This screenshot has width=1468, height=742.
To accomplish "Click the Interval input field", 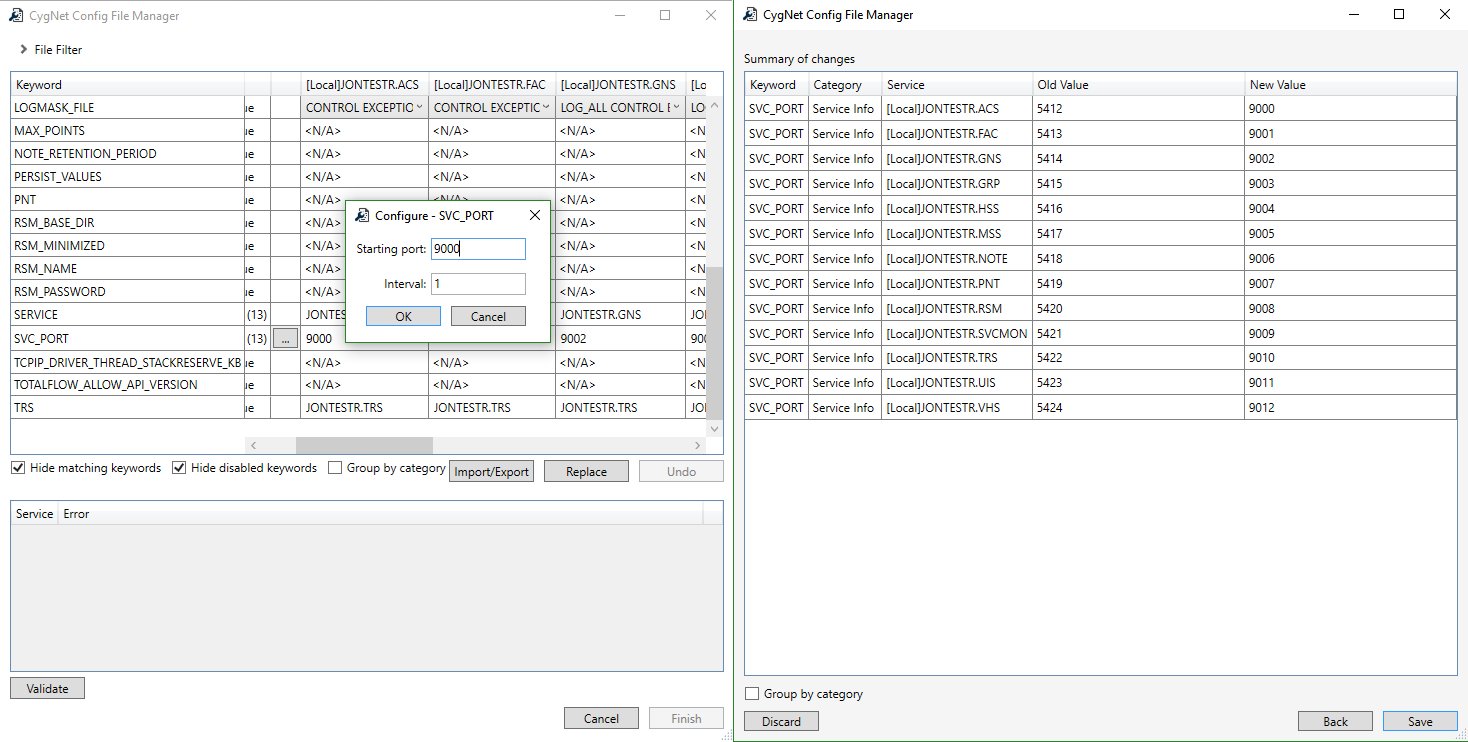I will [478, 284].
